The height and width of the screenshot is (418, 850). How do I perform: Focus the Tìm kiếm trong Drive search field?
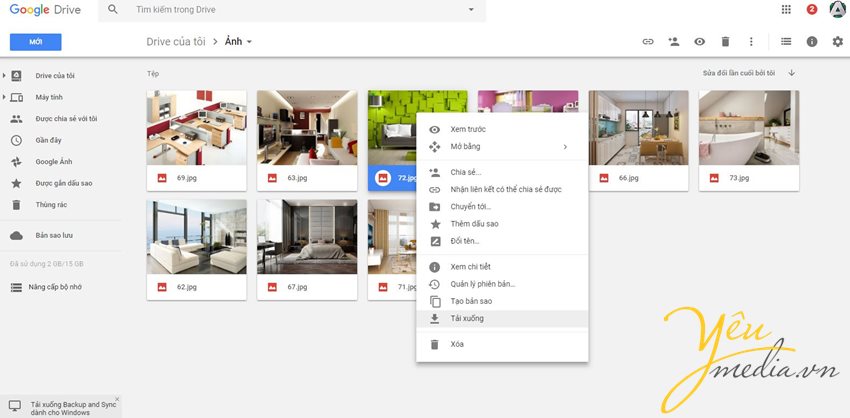click(293, 10)
